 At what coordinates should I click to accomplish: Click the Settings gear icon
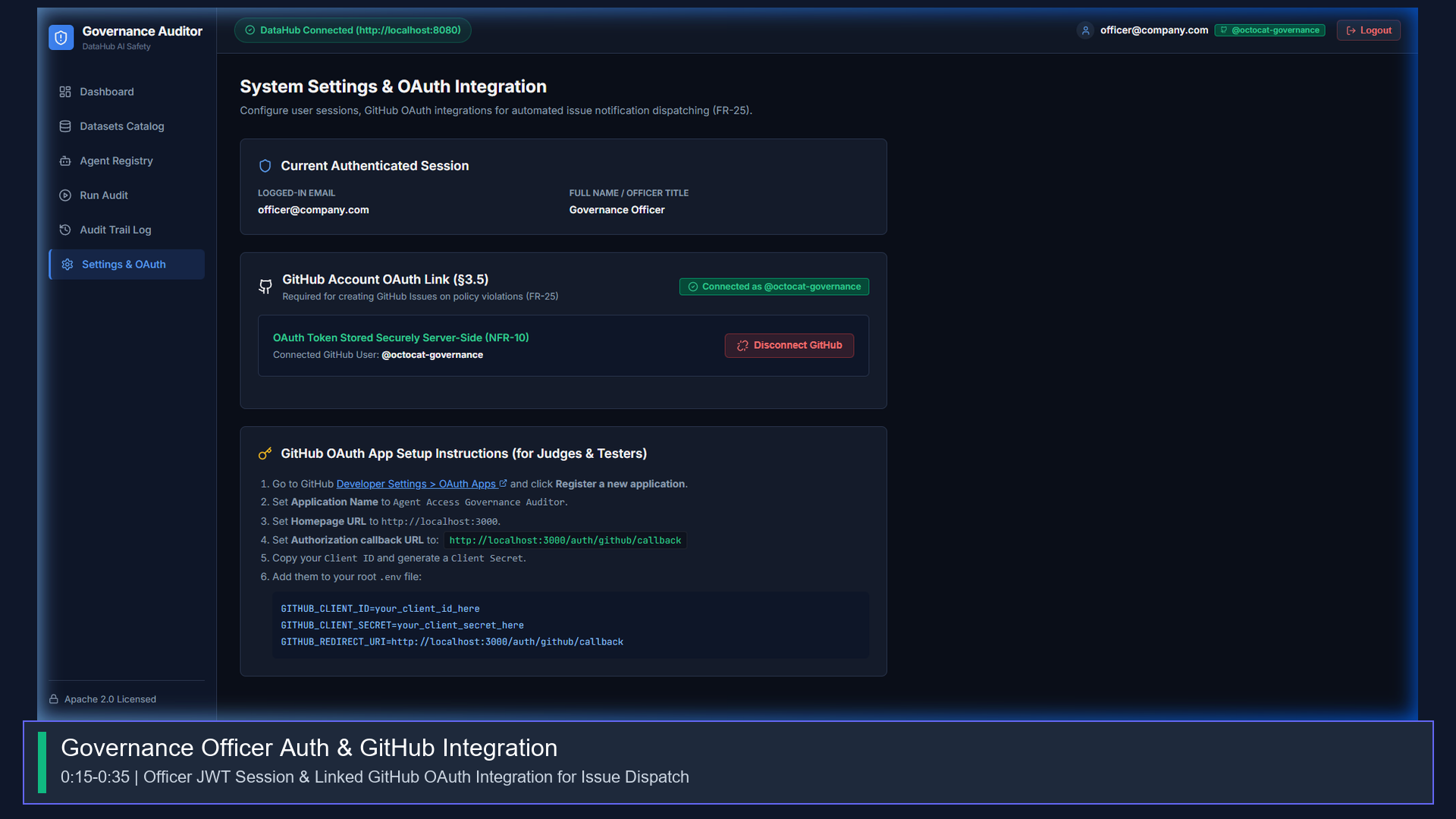tap(67, 265)
